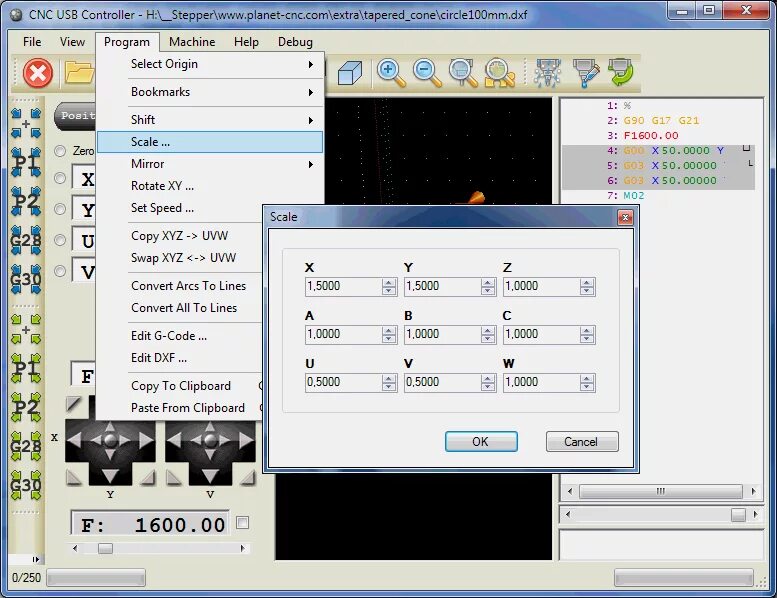
Task: Click Copy To Clipboard entry
Action: point(181,386)
